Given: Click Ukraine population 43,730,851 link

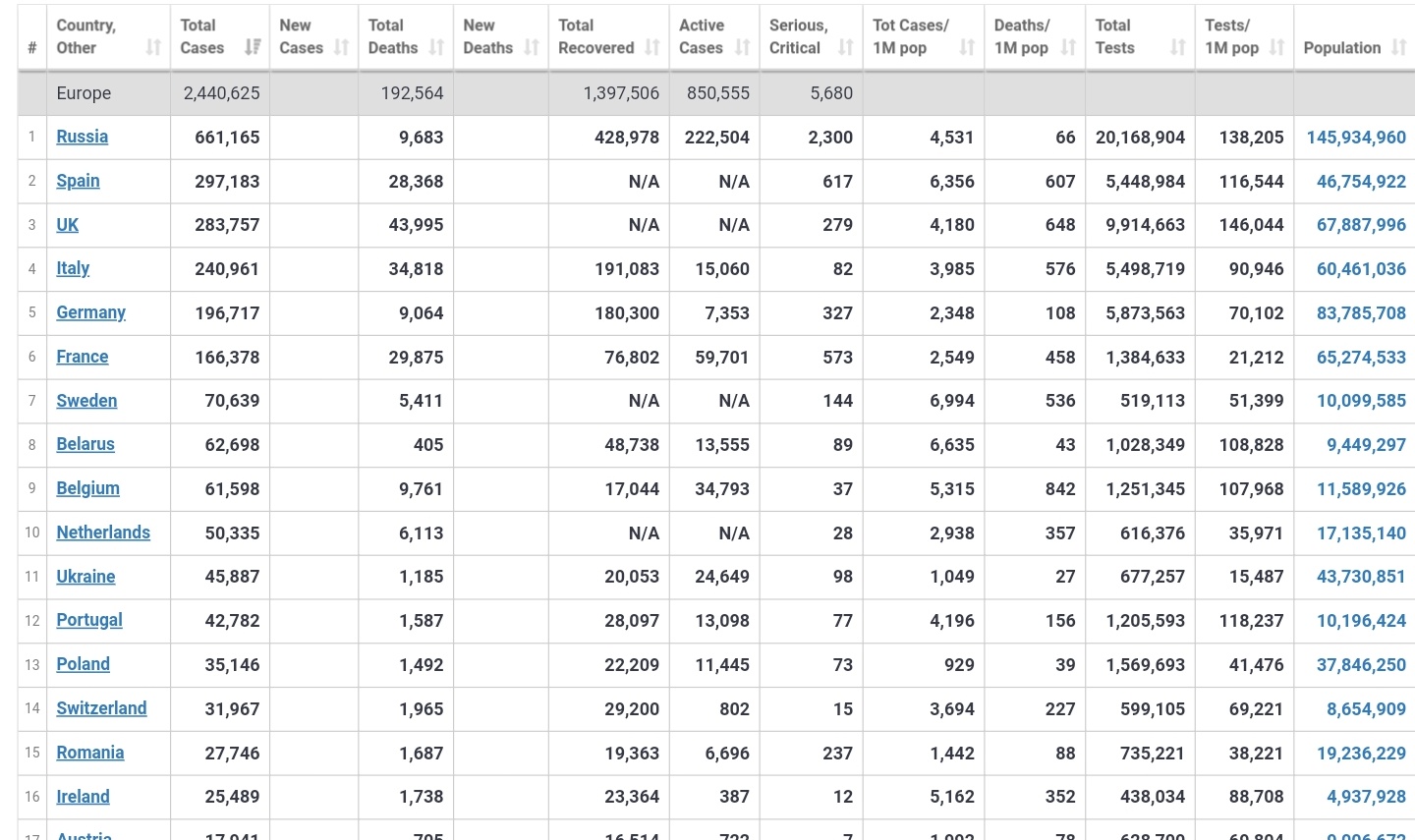Looking at the screenshot, I should [x=1361, y=577].
